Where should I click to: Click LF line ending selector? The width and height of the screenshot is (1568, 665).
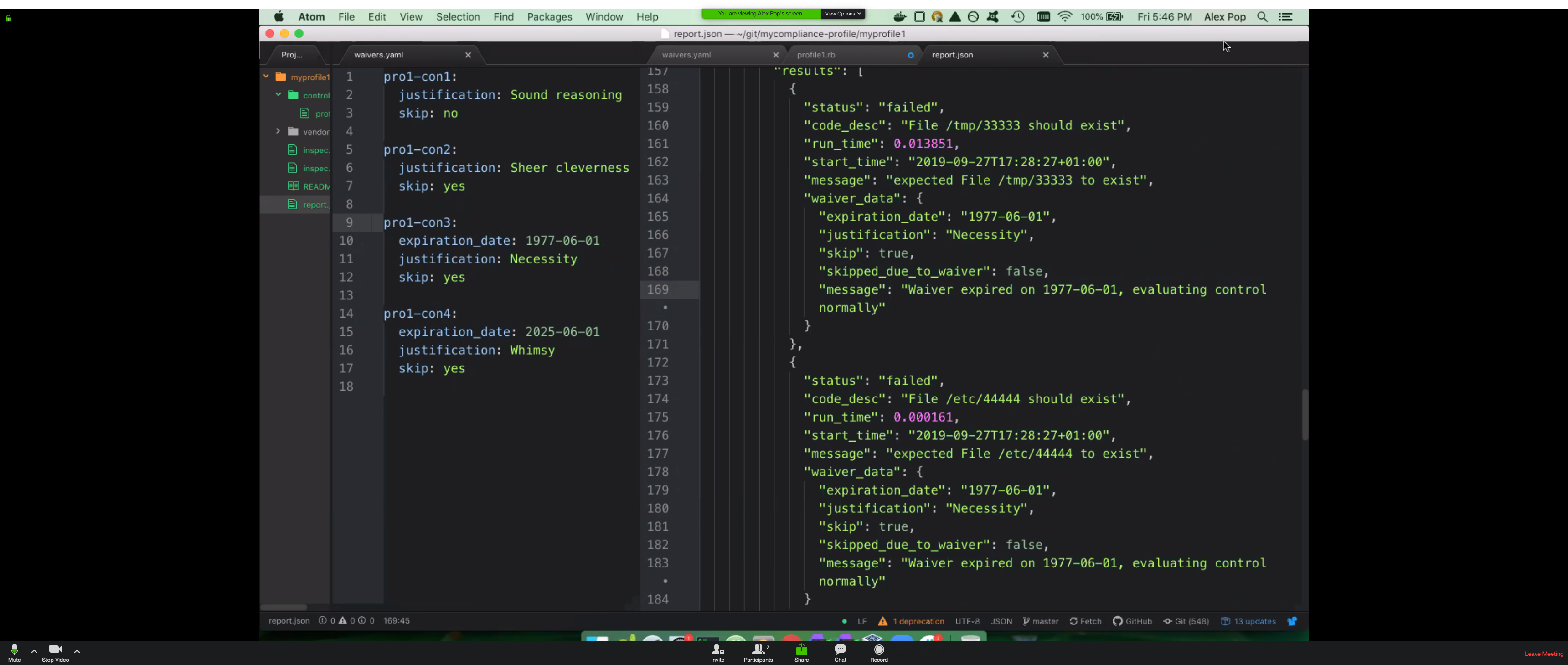[862, 621]
